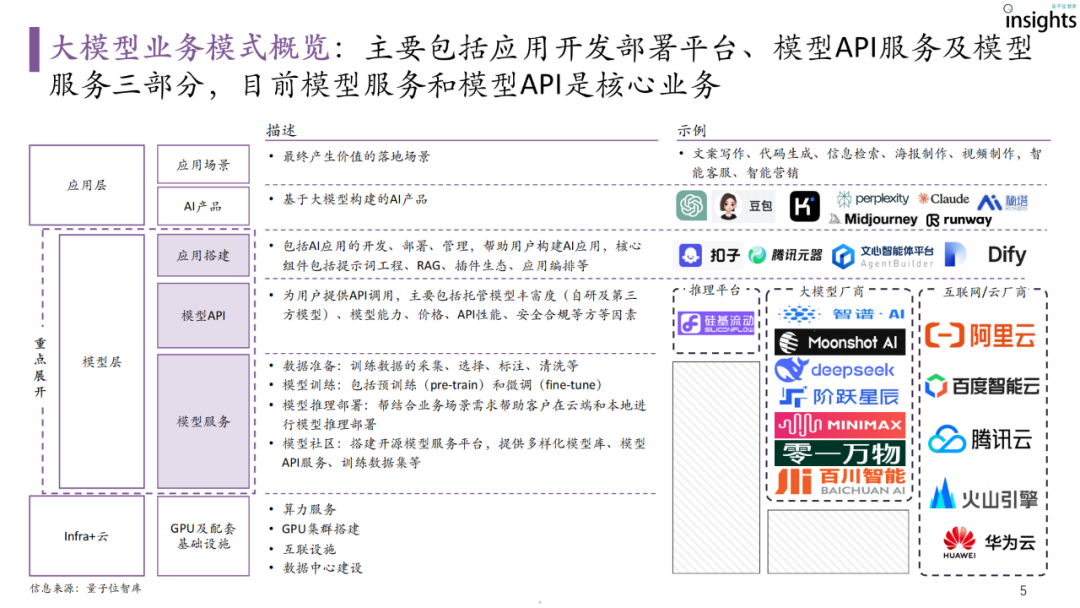
Task: Select the 模型API purple box
Action: [x=203, y=315]
